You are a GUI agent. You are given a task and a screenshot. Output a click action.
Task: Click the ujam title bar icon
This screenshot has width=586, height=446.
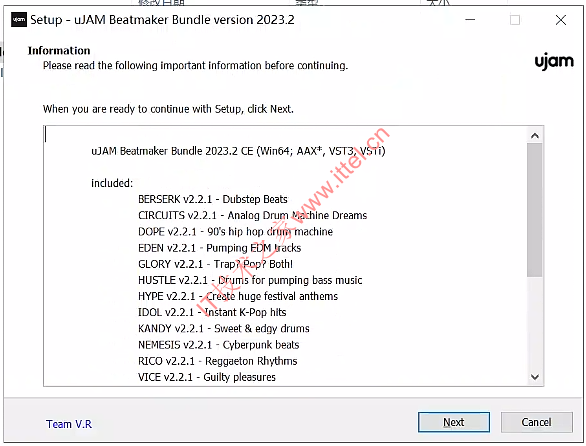(19, 19)
